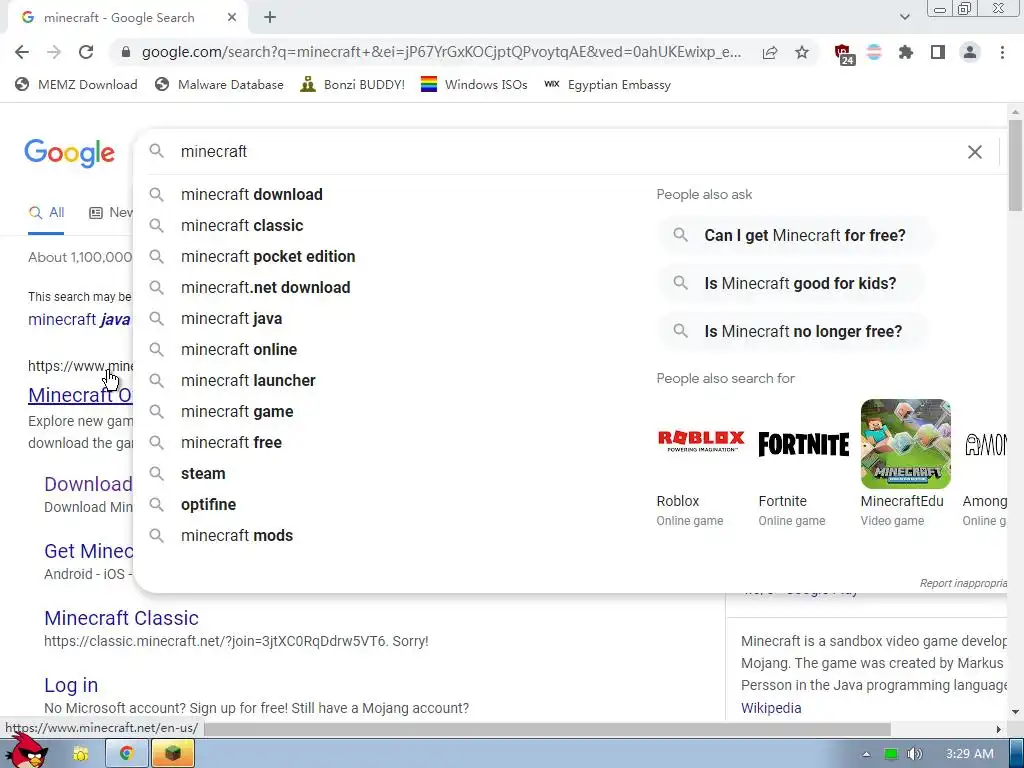The width and height of the screenshot is (1024, 768).
Task: Open MinecraftEdu related search thumbnail
Action: pos(905,444)
